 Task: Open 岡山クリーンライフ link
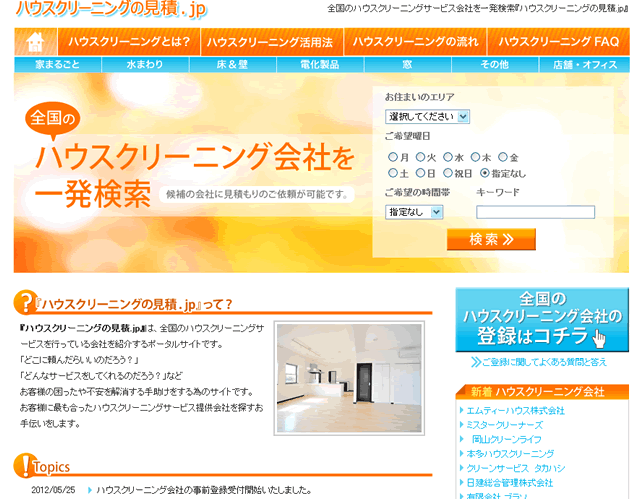[x=507, y=439]
